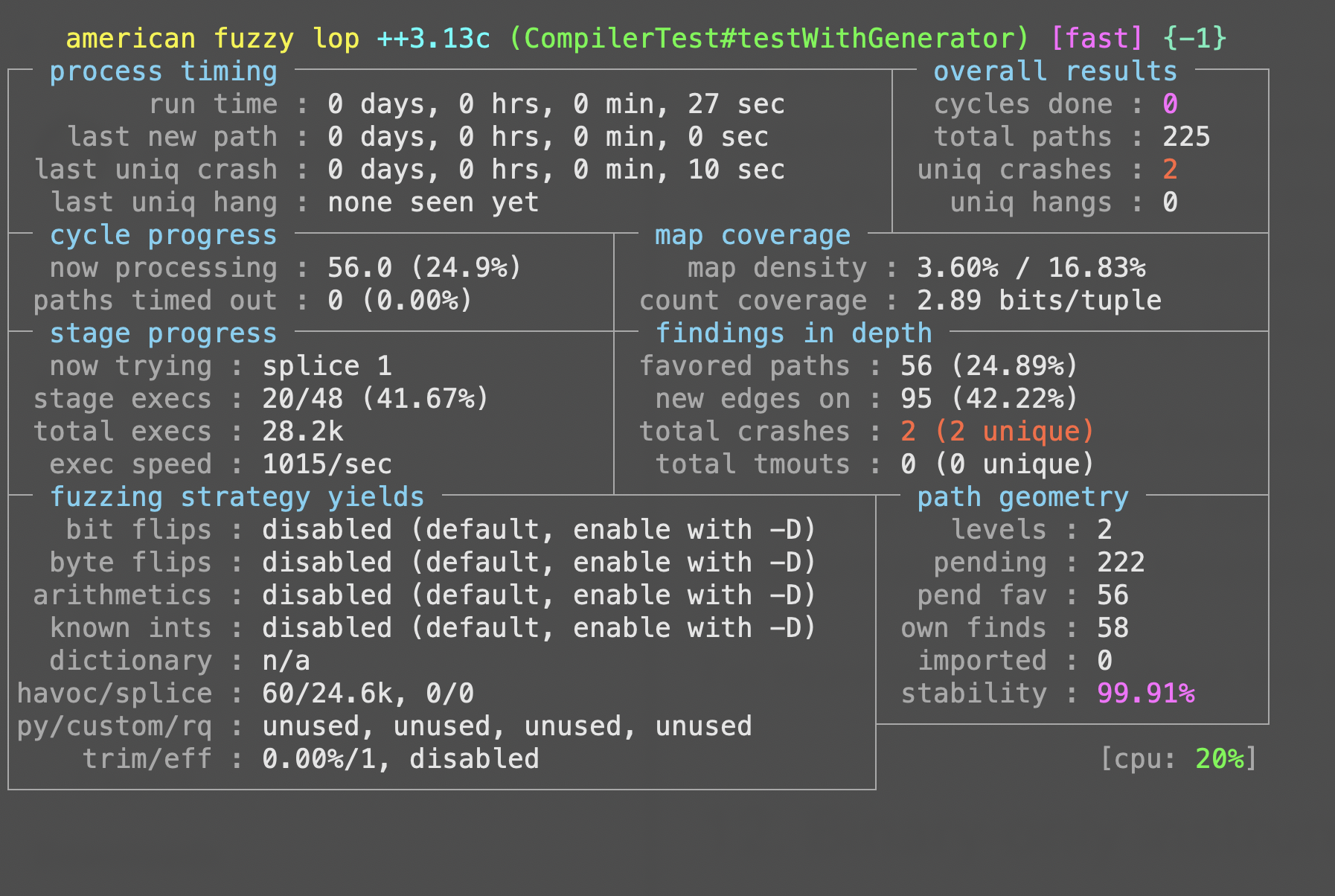Click total paths value '225'
Screen dimensions: 1335x896
tap(1186, 137)
